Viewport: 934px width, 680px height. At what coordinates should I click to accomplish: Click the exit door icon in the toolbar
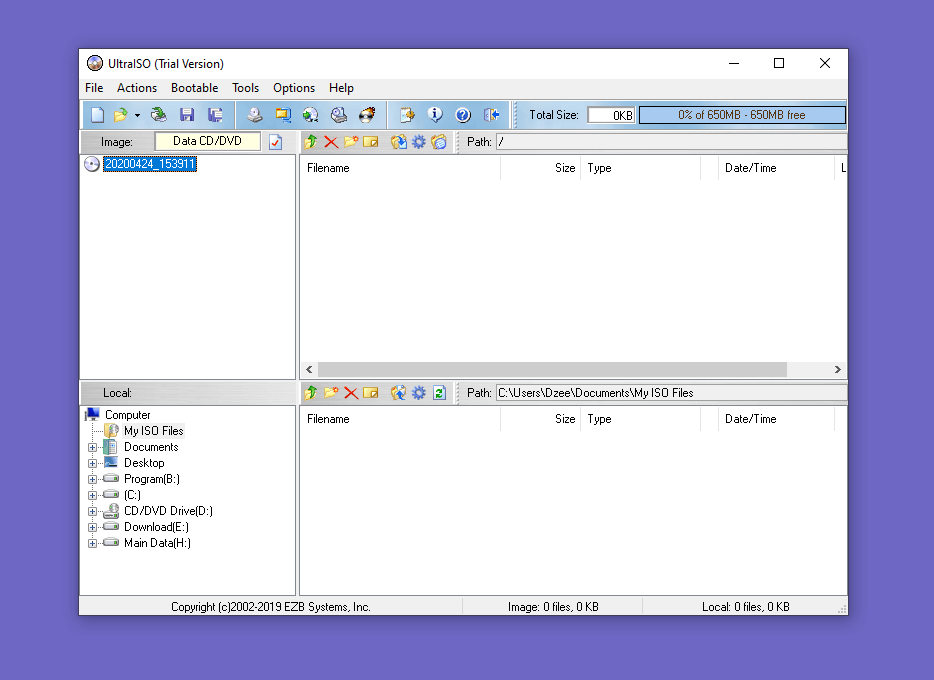491,115
